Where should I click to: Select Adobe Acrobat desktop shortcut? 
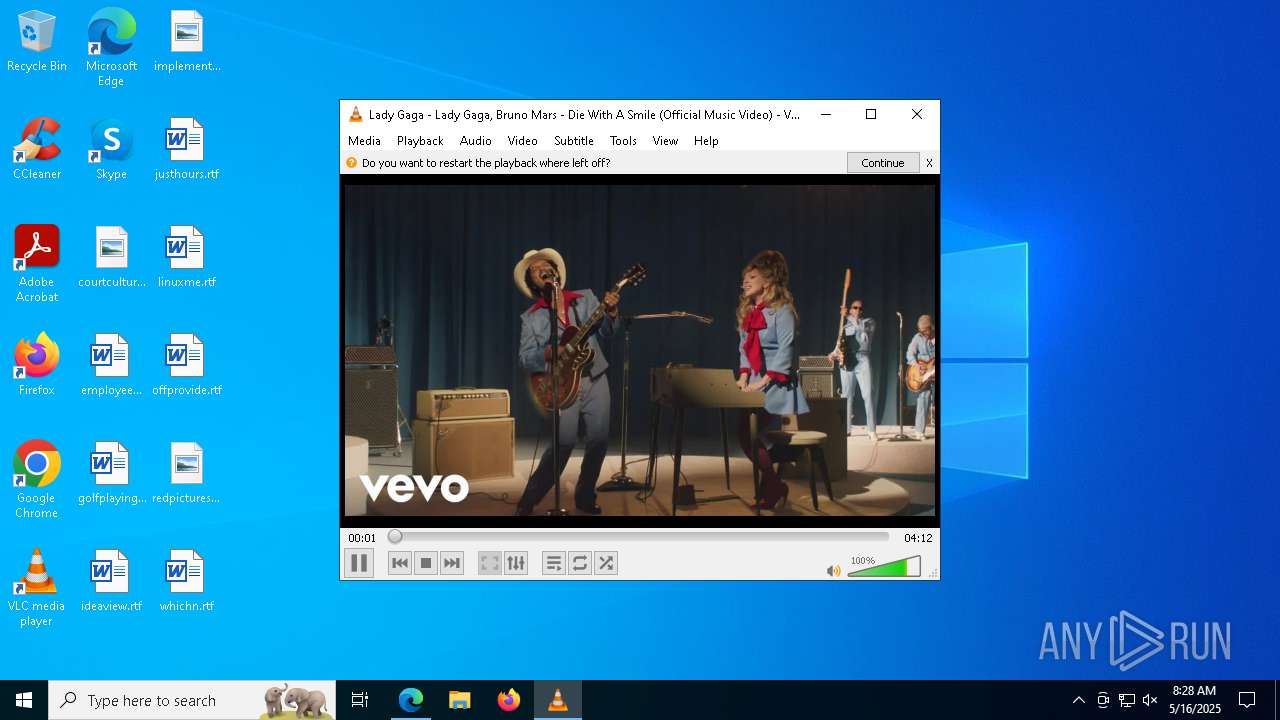pos(37,264)
